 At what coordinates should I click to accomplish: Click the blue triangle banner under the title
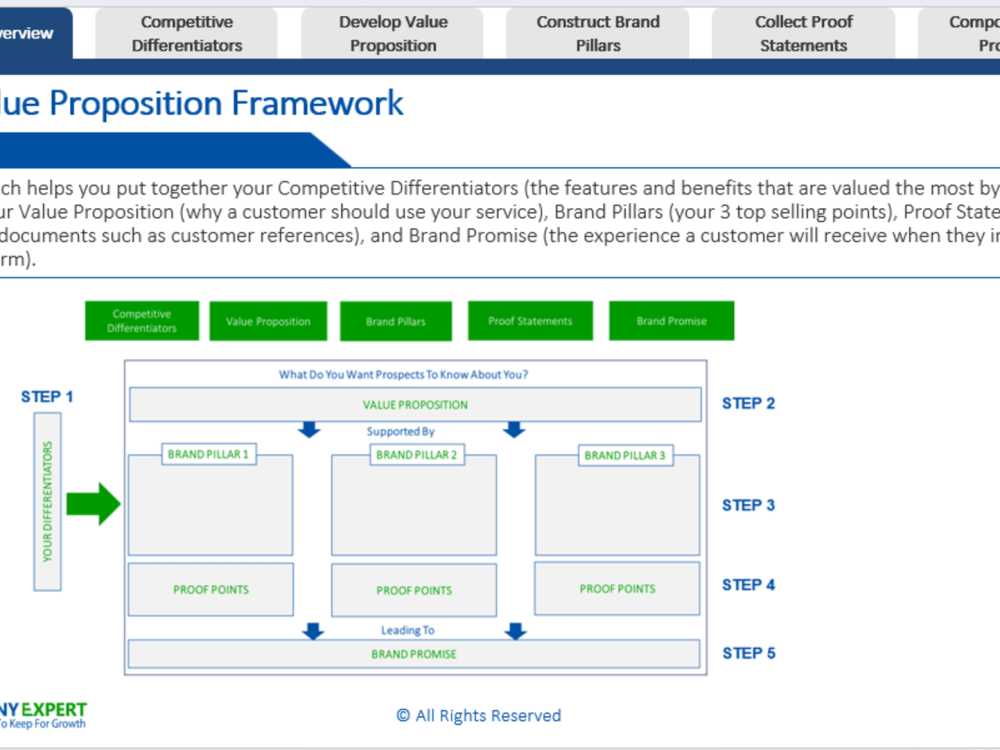[175, 148]
